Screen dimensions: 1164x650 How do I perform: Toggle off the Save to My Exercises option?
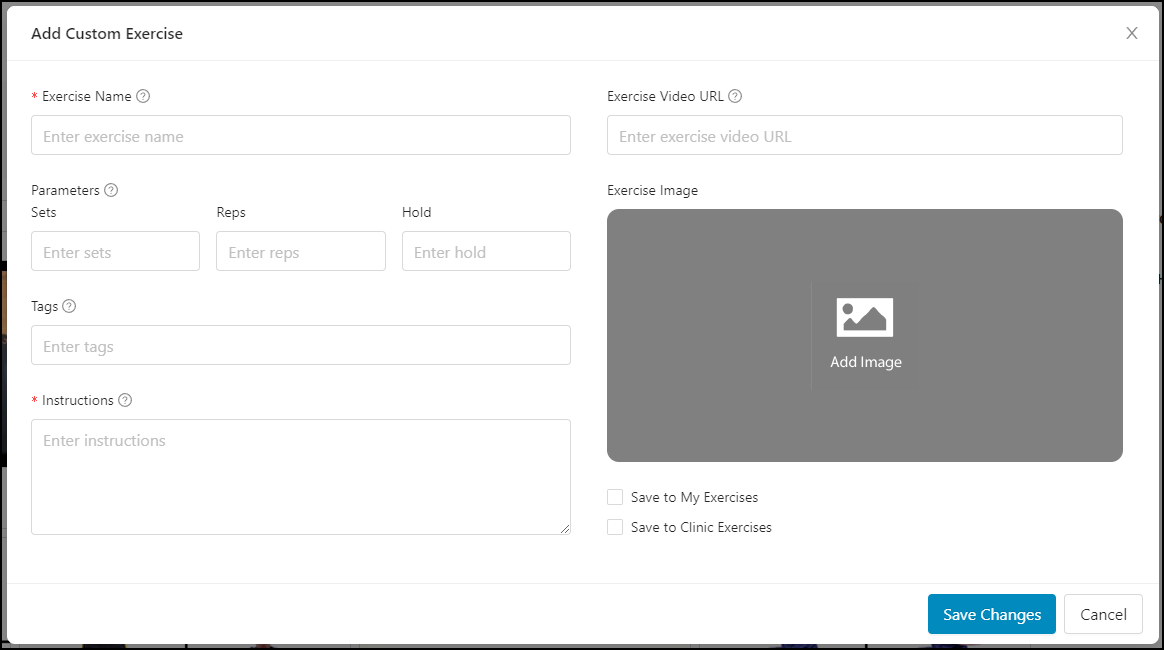click(614, 497)
